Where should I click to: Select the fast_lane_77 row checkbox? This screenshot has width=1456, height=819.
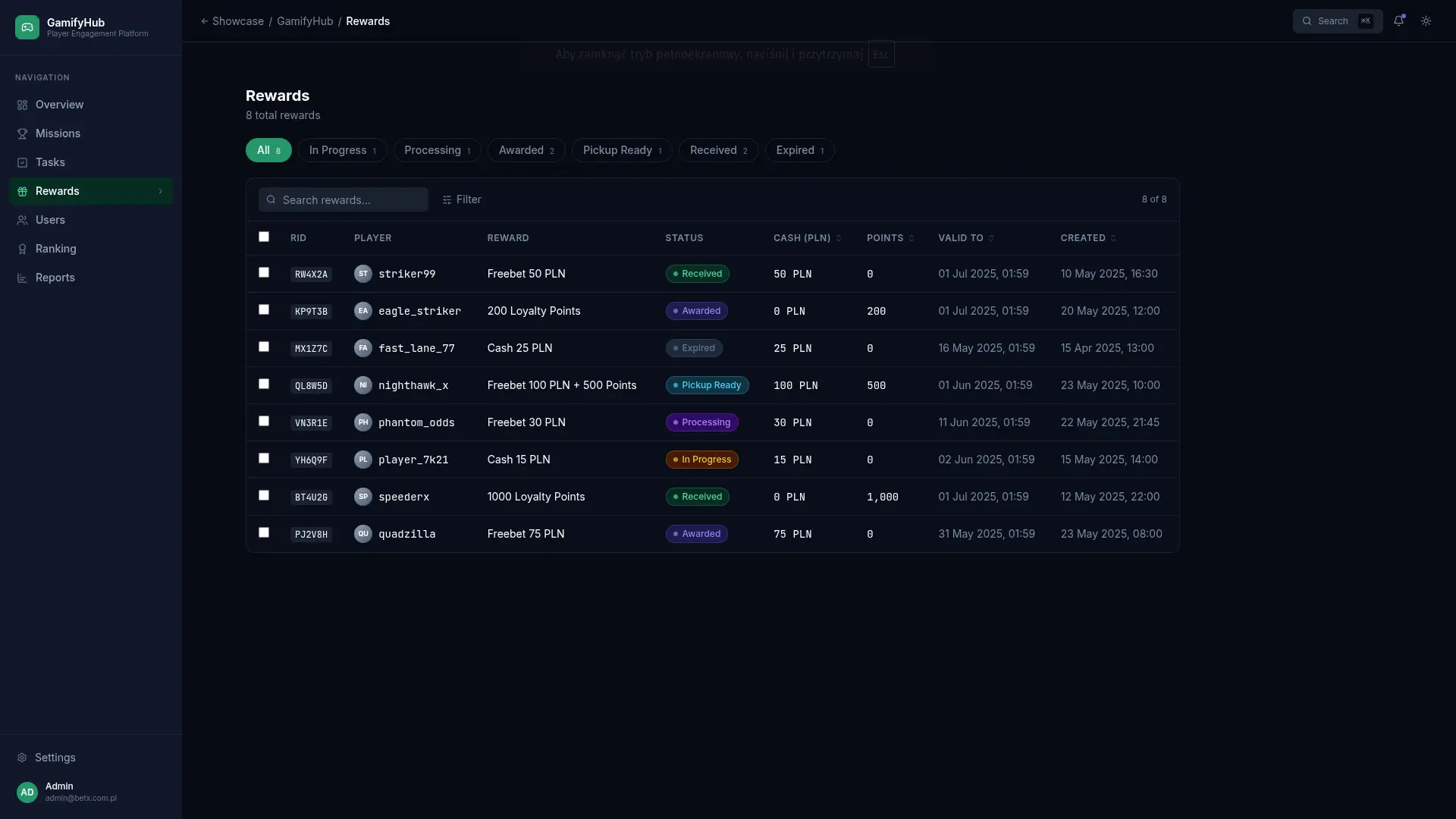pyautogui.click(x=264, y=347)
